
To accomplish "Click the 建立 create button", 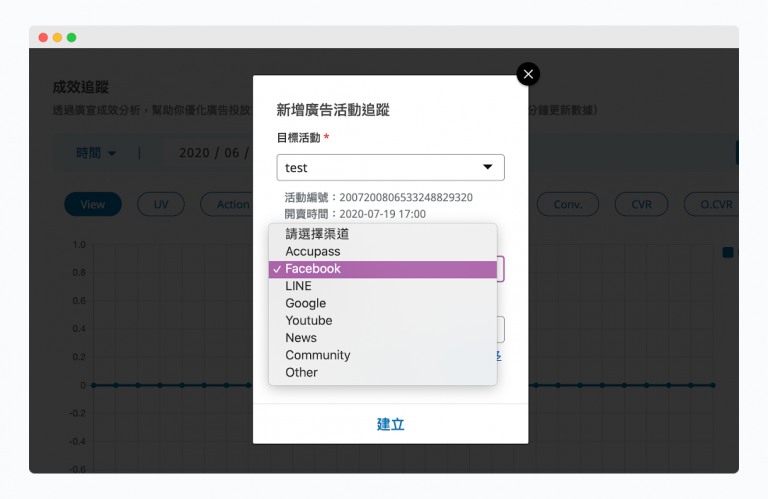I will click(390, 424).
